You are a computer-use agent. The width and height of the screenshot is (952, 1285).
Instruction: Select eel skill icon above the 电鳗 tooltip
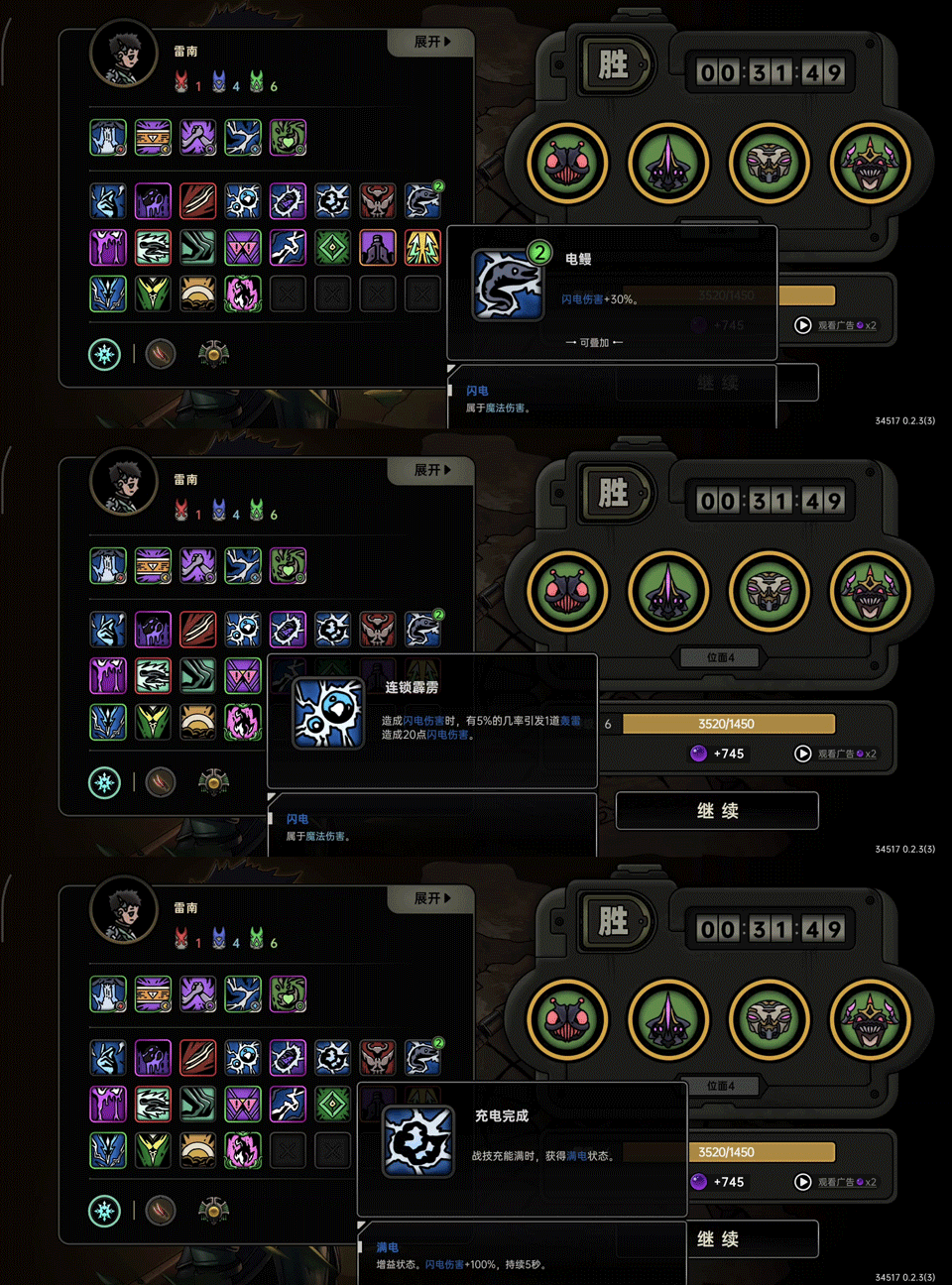(x=423, y=201)
